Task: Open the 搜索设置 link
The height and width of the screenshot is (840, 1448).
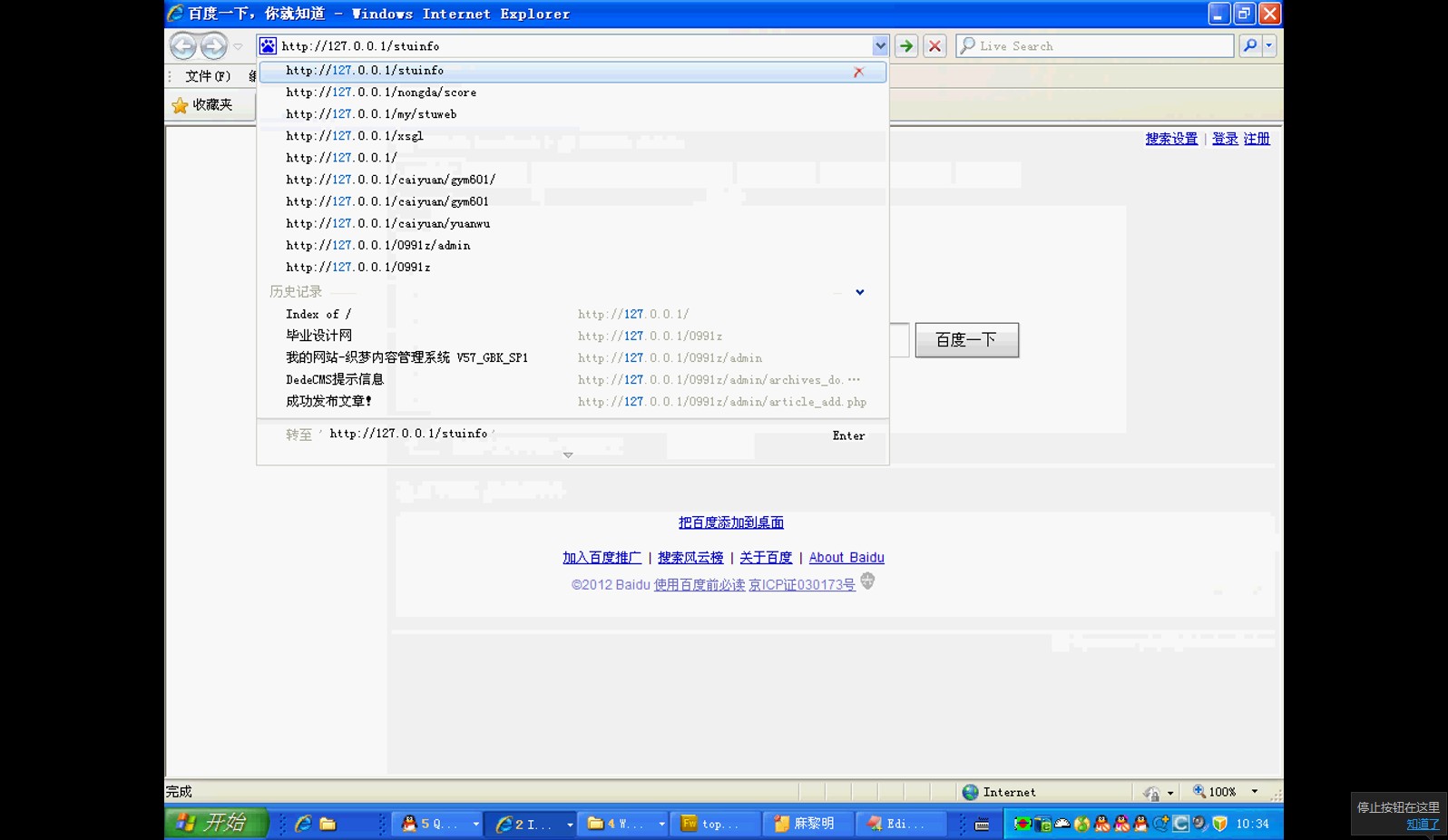Action: pos(1171,139)
